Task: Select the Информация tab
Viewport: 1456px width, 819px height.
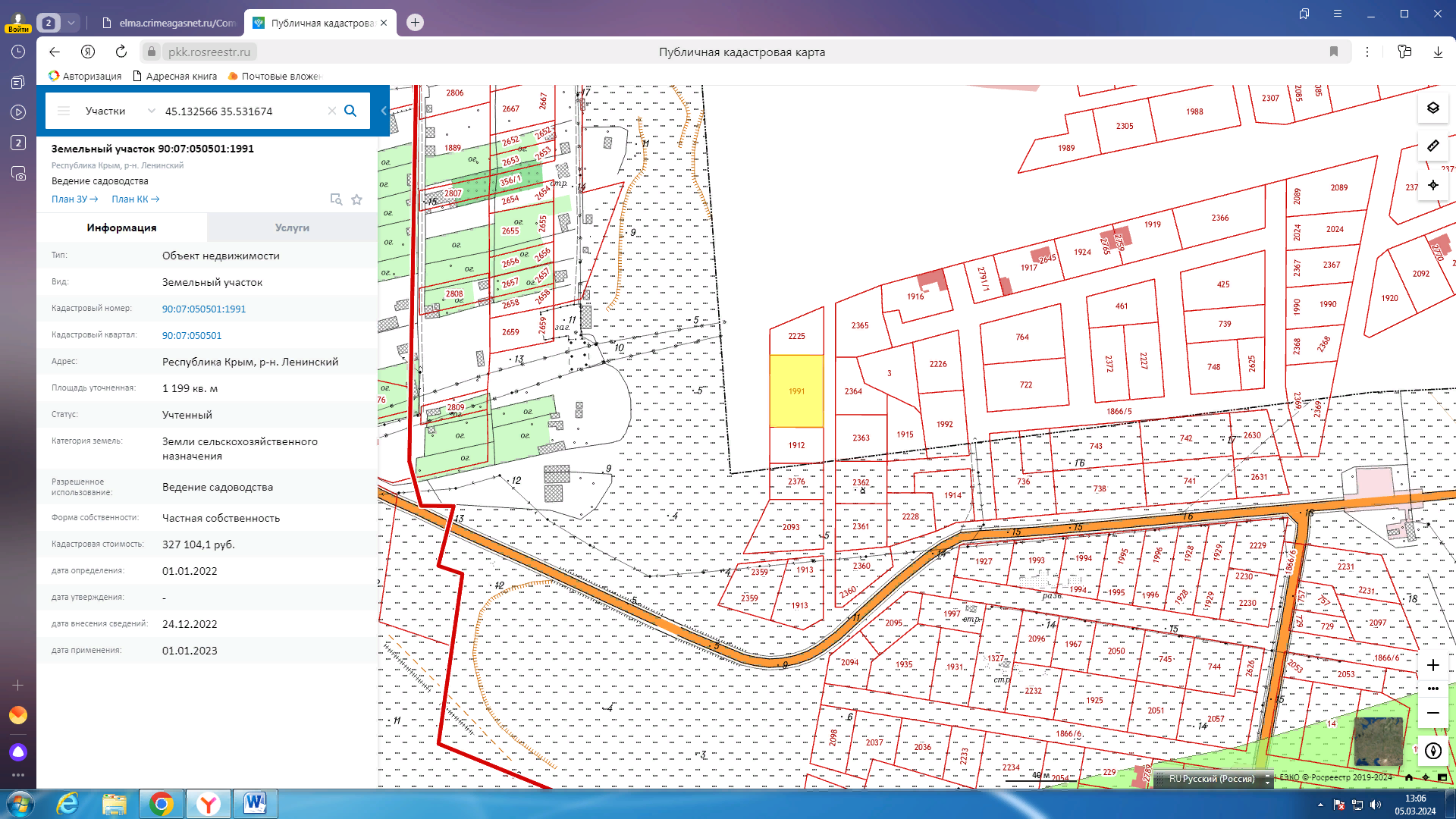Action: coord(121,227)
